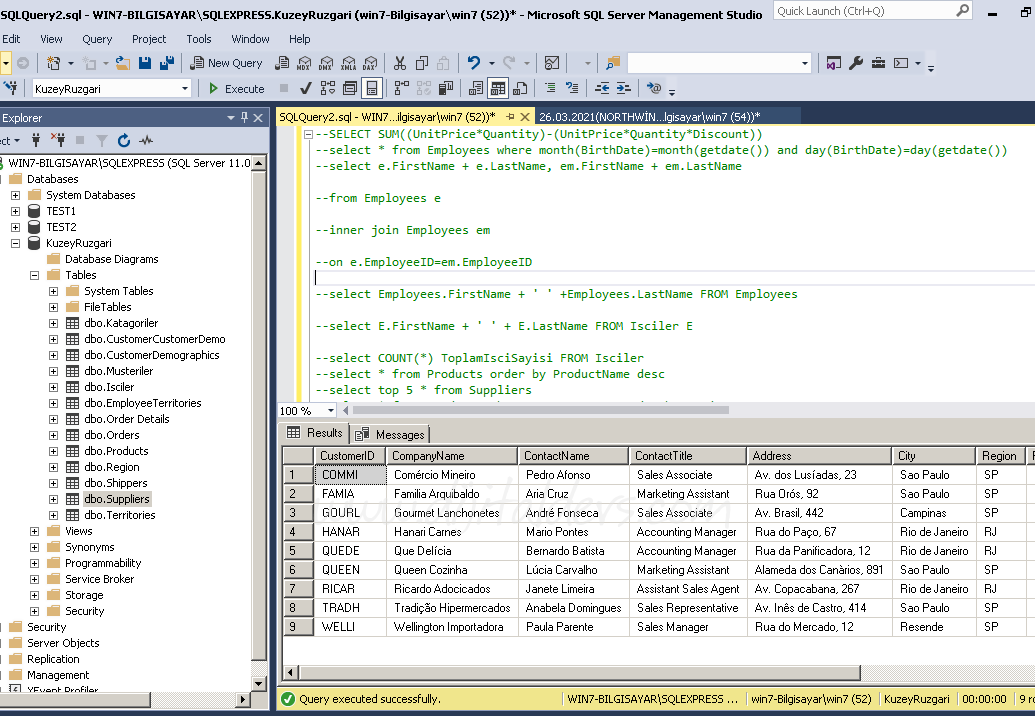Image resolution: width=1035 pixels, height=716 pixels.
Task: Toggle Results to Grid mode
Action: pos(498,89)
